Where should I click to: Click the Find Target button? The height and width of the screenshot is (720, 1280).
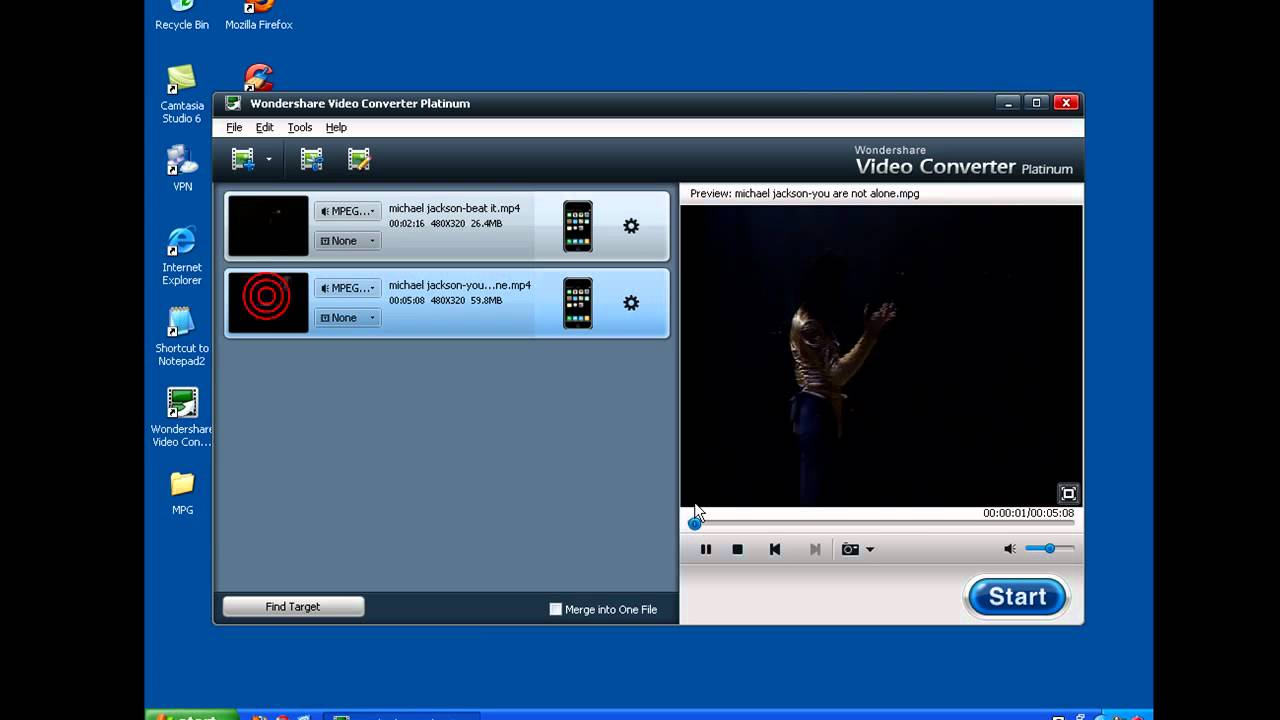[293, 607]
